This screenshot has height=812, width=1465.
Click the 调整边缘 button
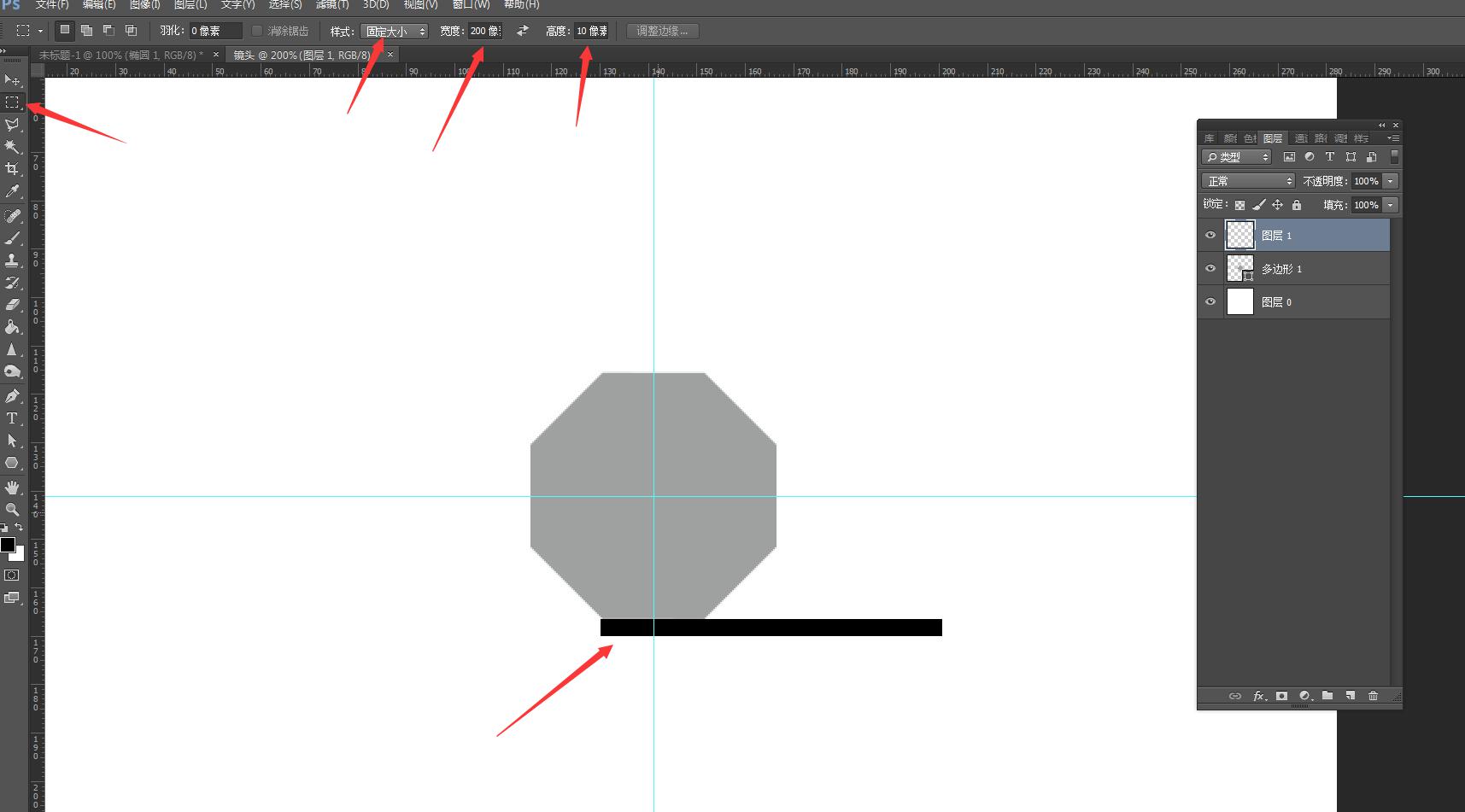tap(662, 31)
